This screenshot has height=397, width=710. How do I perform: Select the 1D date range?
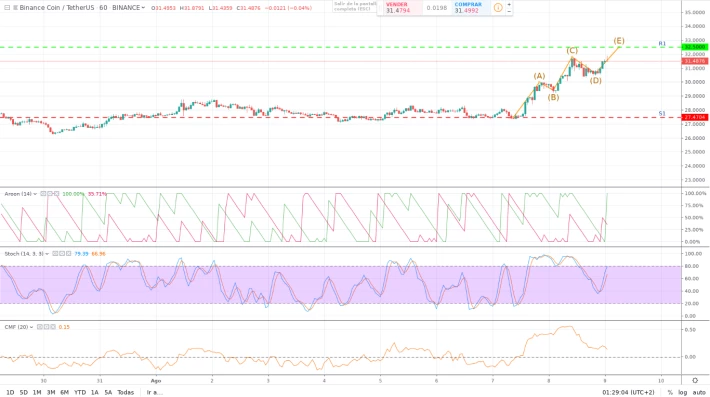point(10,392)
